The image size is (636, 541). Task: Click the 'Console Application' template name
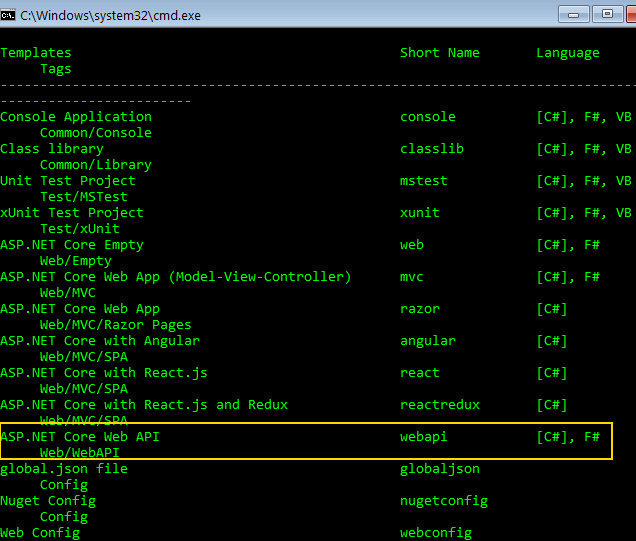[76, 117]
